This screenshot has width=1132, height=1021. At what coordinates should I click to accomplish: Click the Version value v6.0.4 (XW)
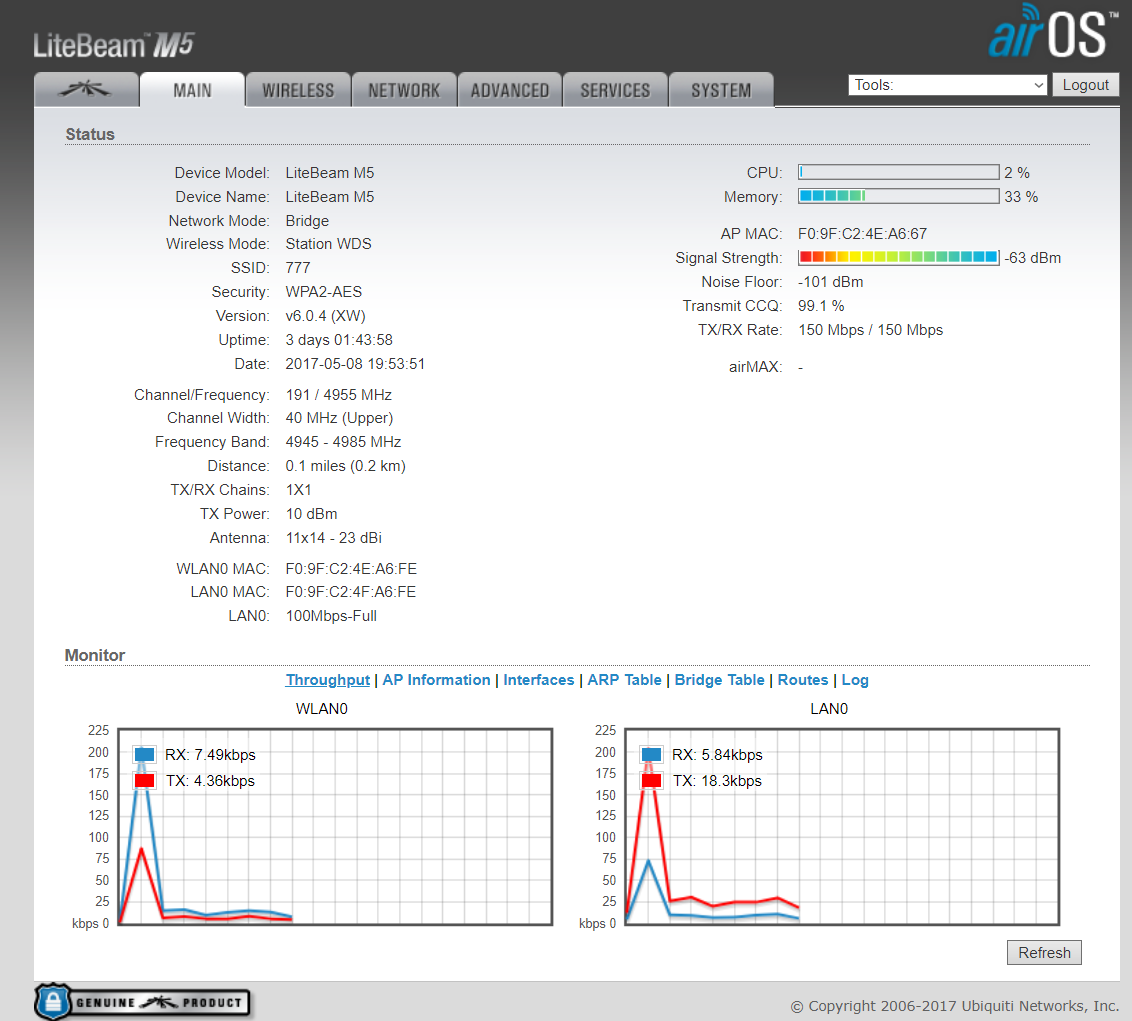pos(326,316)
